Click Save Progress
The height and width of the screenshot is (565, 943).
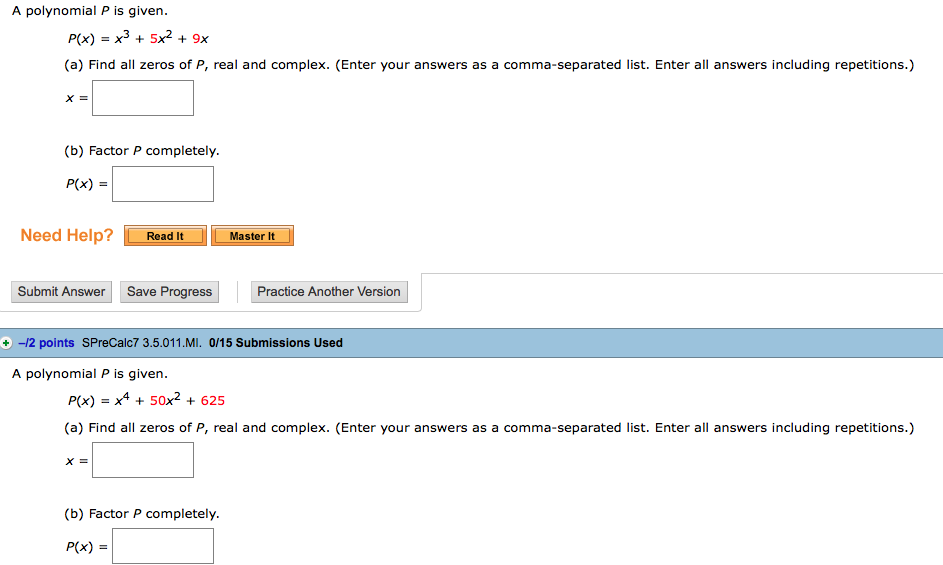tap(169, 292)
